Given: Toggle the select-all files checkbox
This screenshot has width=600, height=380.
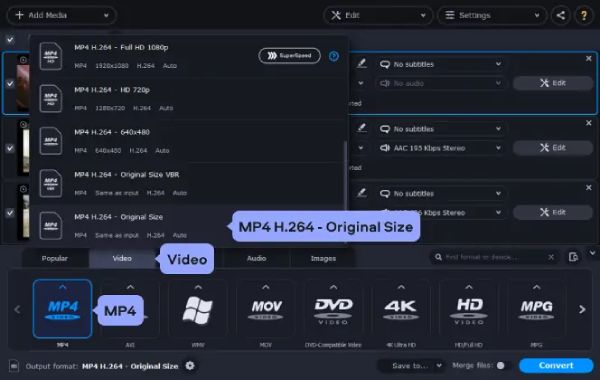Looking at the screenshot, I should [x=10, y=40].
